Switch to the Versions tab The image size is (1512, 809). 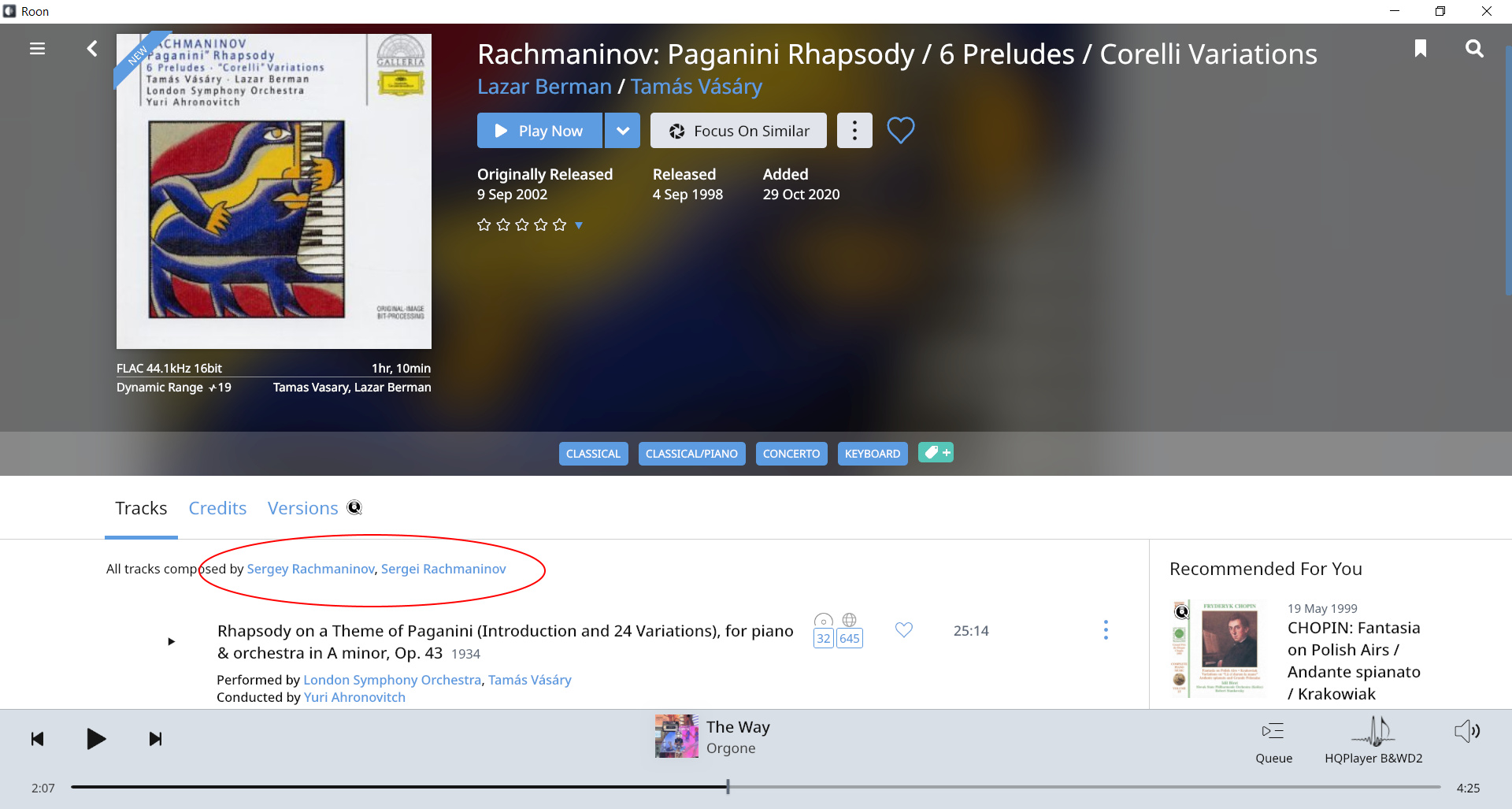pos(302,508)
